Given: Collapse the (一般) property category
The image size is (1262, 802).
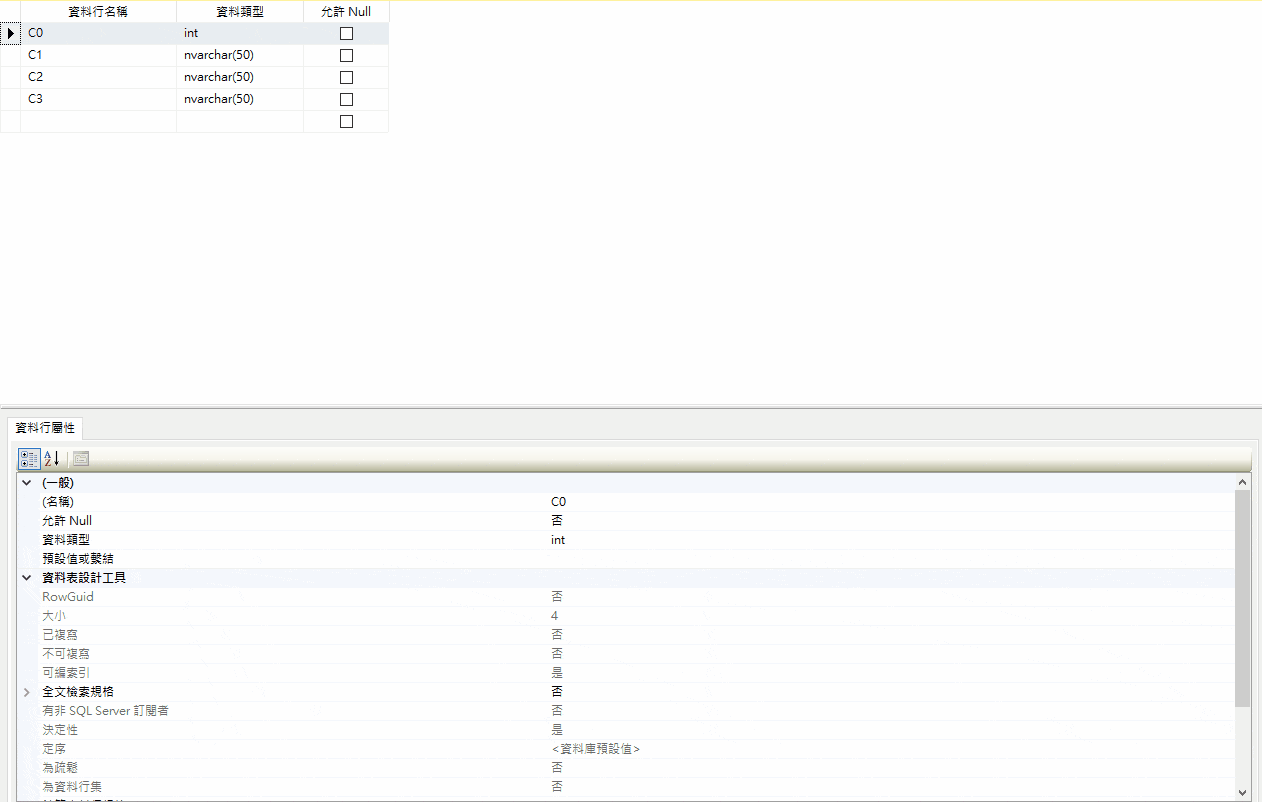Looking at the screenshot, I should [x=27, y=483].
